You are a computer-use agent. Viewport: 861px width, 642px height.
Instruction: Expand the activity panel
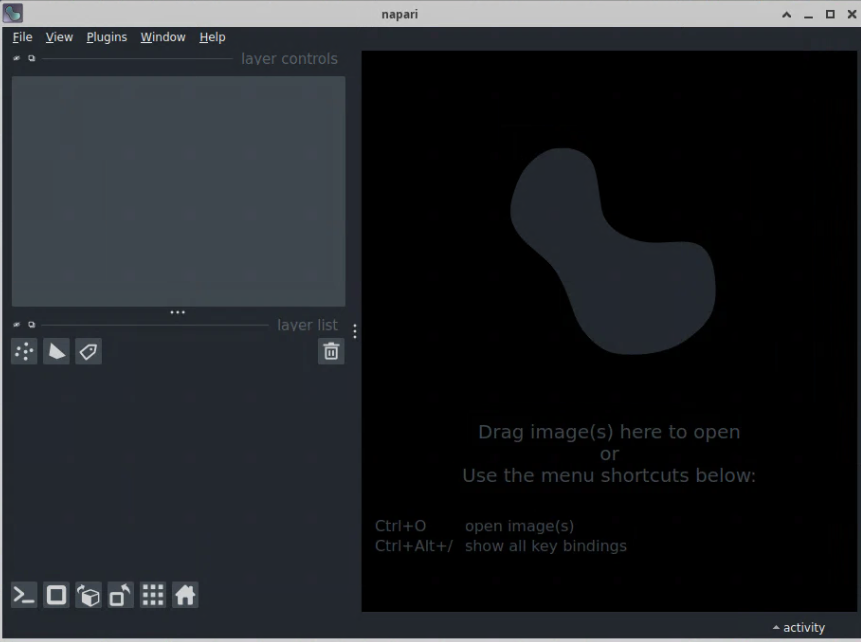[798, 628]
